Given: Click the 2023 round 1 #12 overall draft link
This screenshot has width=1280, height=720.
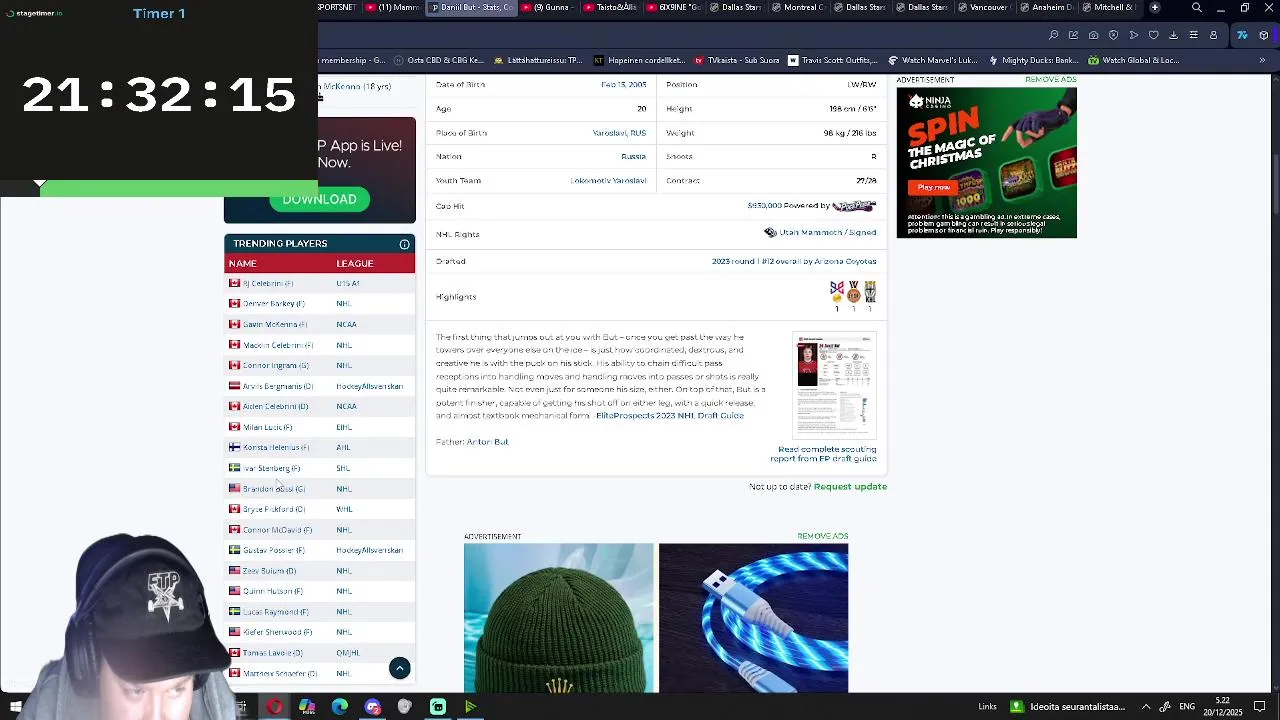Looking at the screenshot, I should point(794,261).
